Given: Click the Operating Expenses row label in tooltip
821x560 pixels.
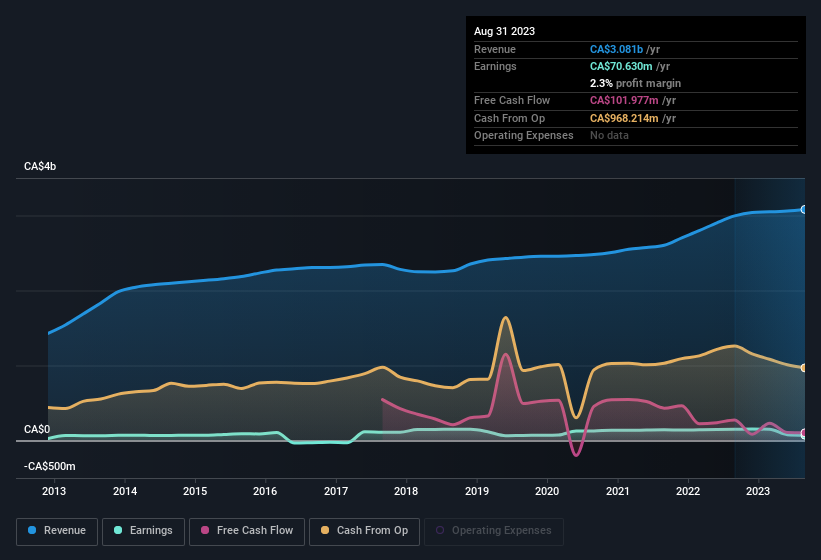Looking at the screenshot, I should tap(524, 136).
